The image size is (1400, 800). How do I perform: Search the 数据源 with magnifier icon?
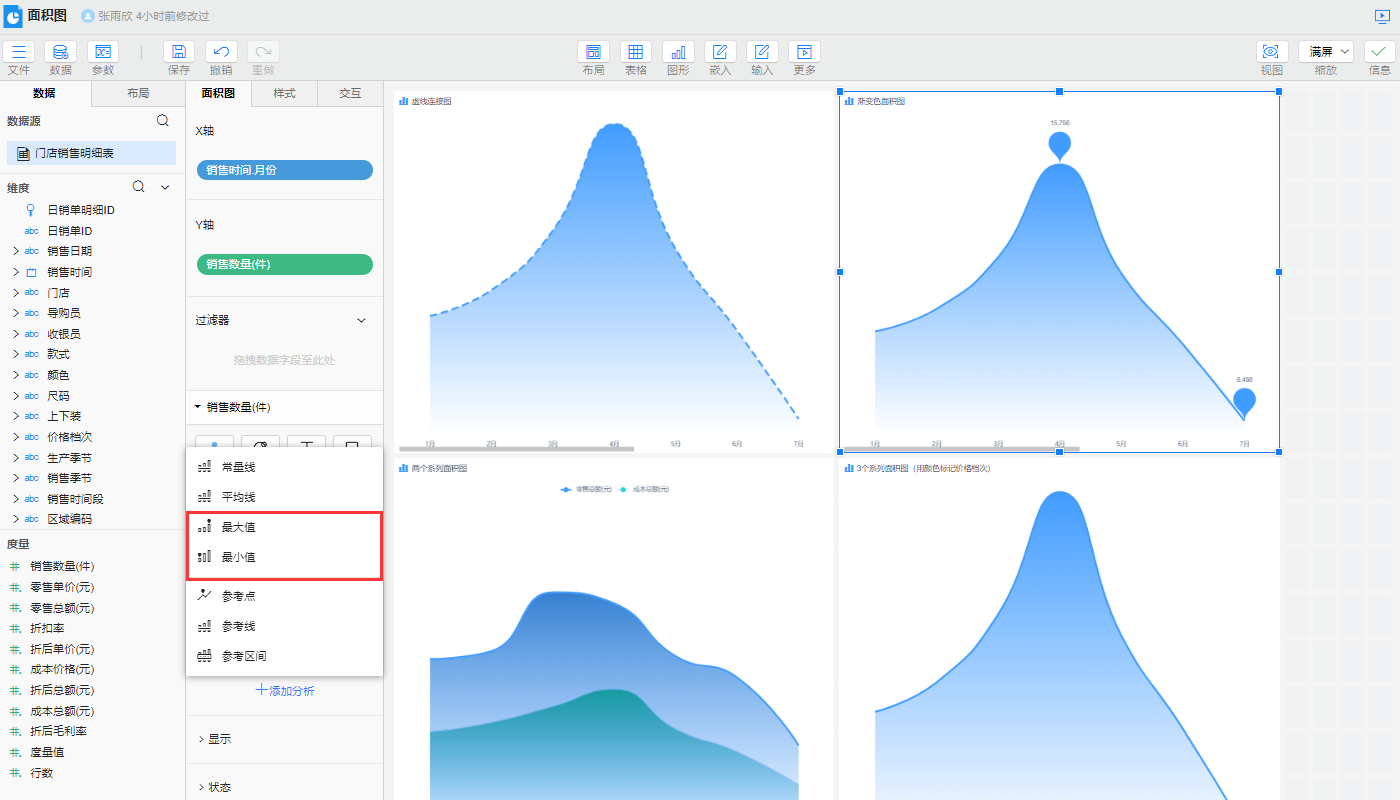163,121
